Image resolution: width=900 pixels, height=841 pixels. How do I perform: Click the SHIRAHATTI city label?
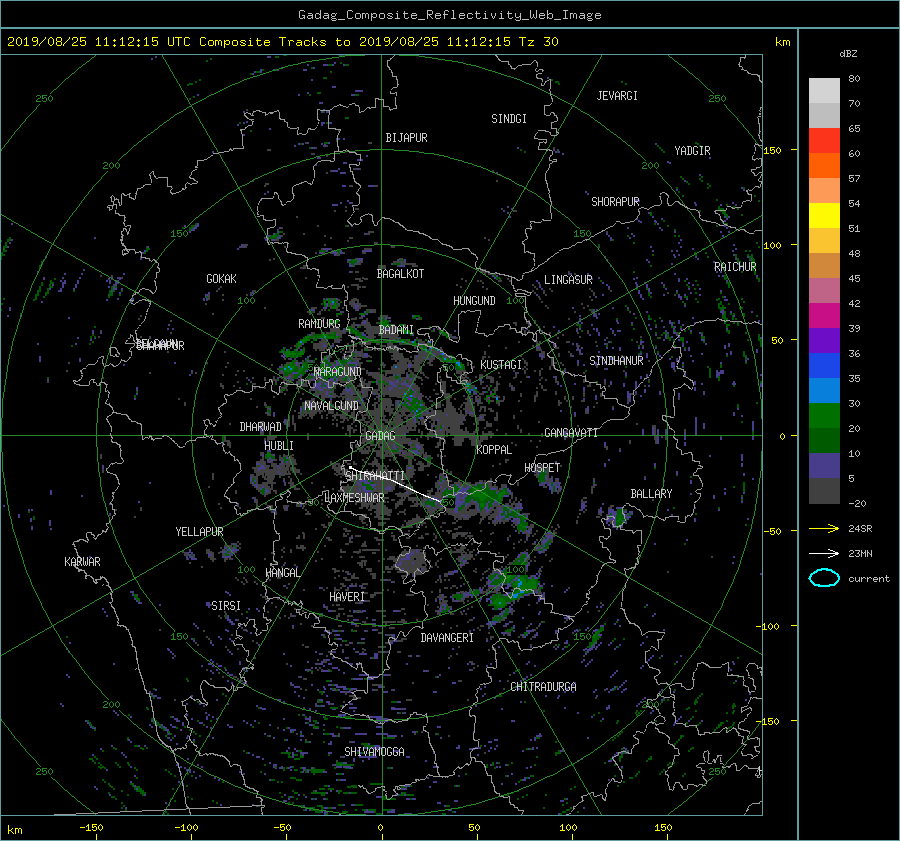coord(375,476)
